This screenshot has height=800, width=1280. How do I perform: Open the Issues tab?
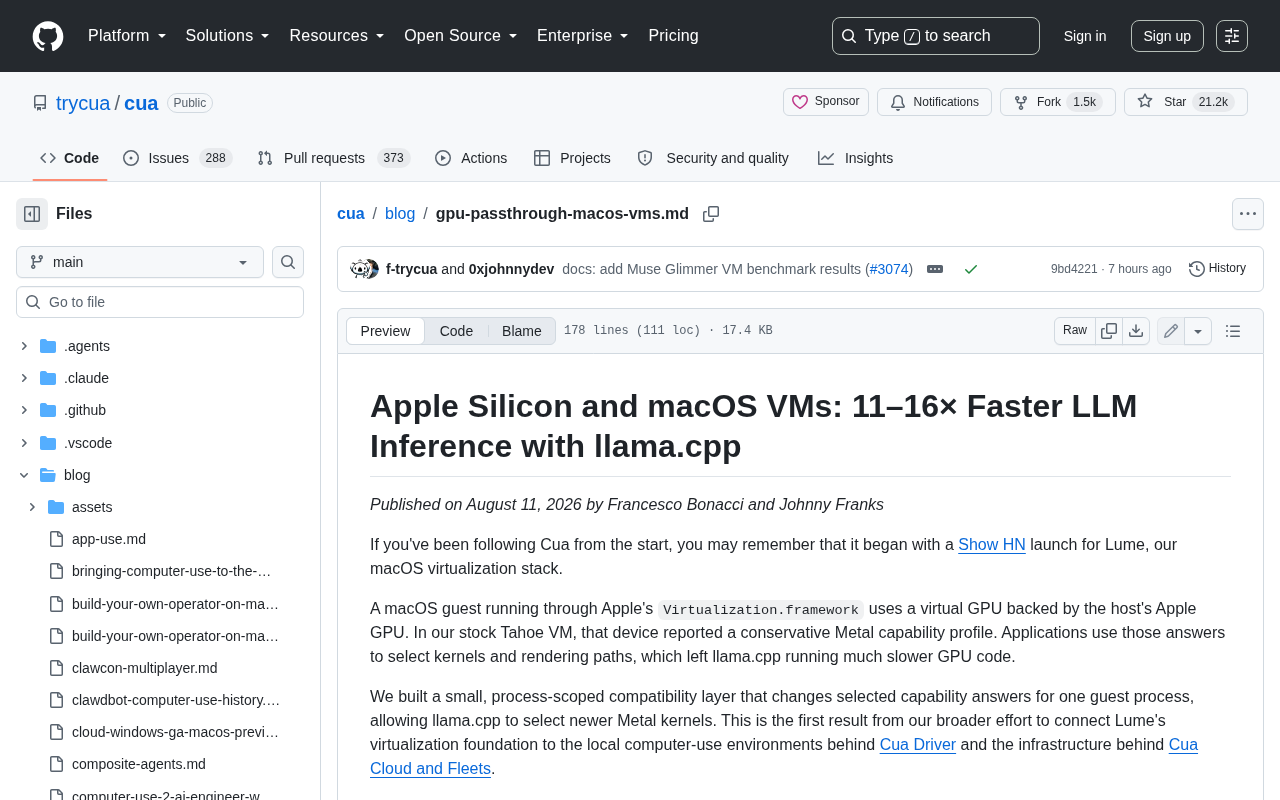coord(178,158)
